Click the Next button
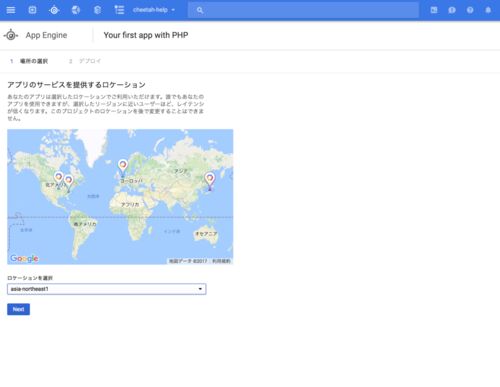 tap(18, 309)
